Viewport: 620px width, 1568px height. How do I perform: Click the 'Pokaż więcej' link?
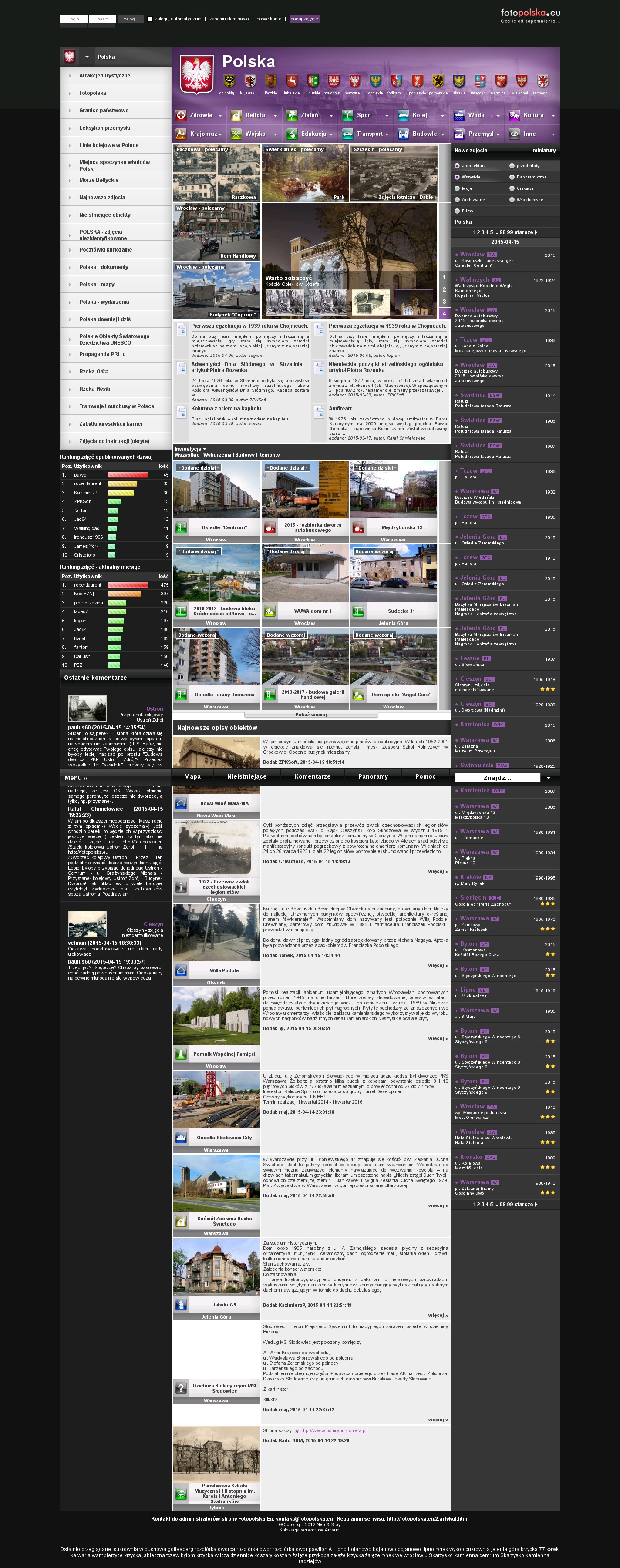[310, 715]
